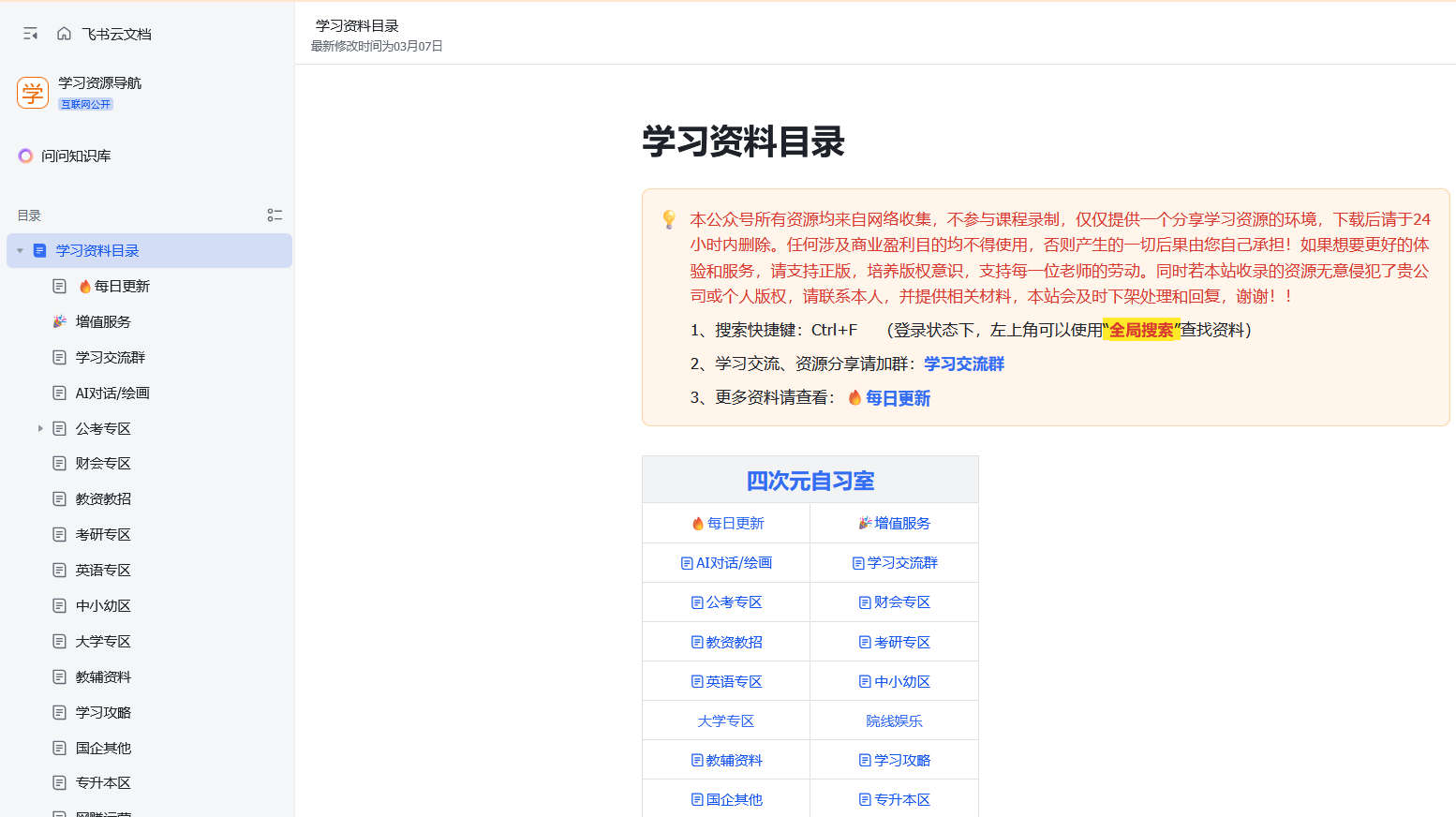The height and width of the screenshot is (817, 1456).
Task: Click the lightbulb icon in the callout
Action: (669, 219)
